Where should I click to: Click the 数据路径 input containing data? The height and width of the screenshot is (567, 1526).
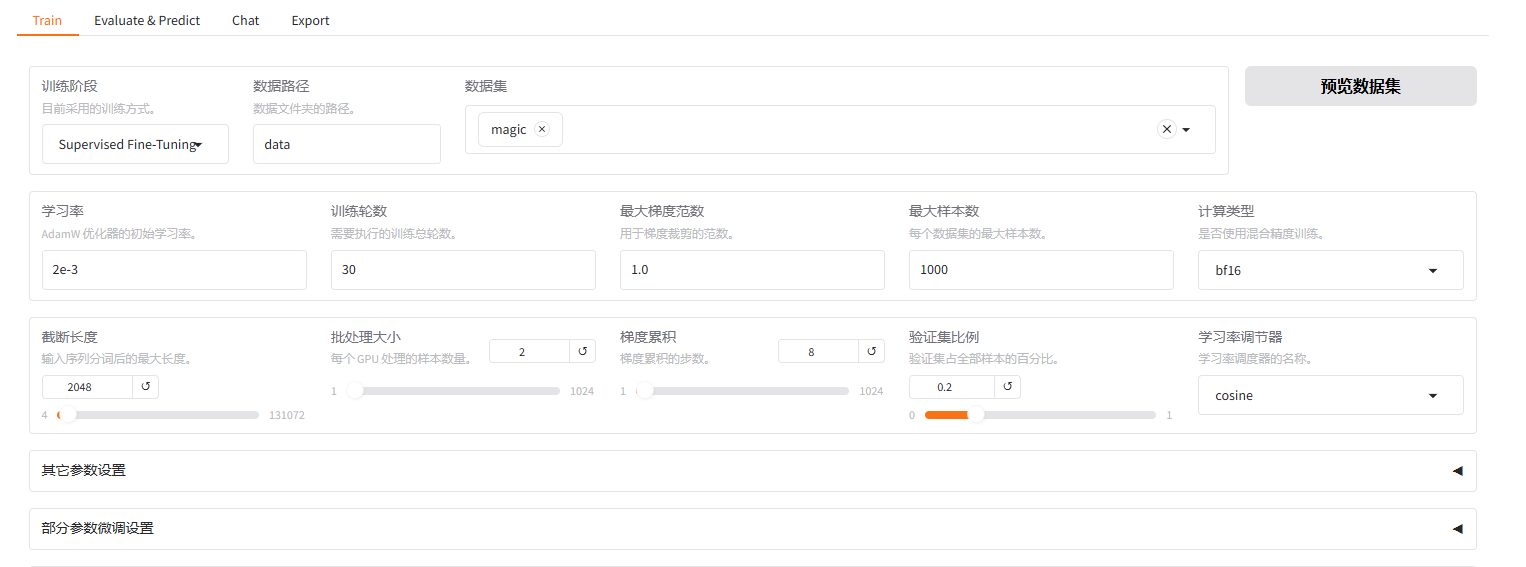(x=346, y=144)
